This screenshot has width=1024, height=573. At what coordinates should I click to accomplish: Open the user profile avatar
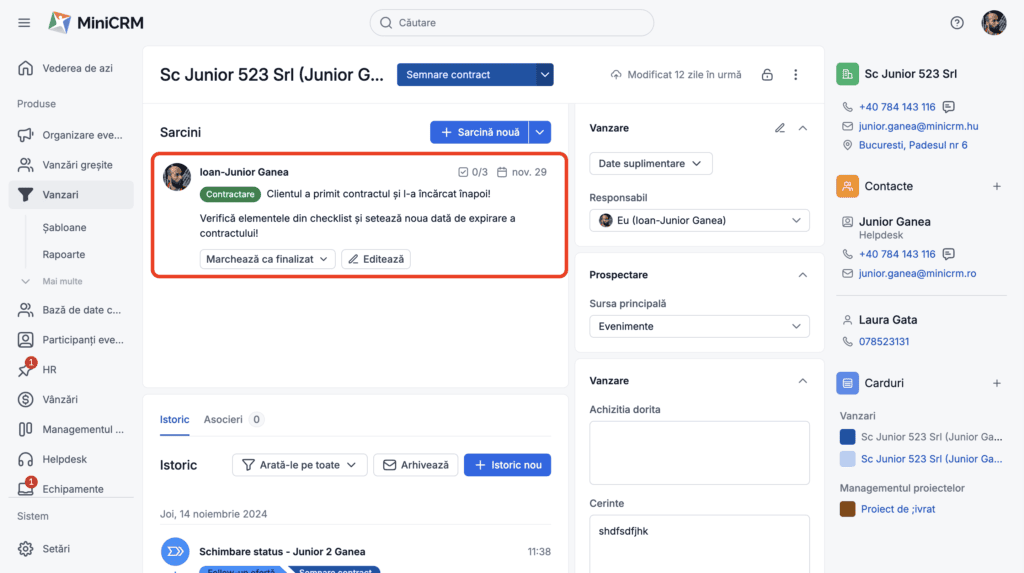(993, 23)
